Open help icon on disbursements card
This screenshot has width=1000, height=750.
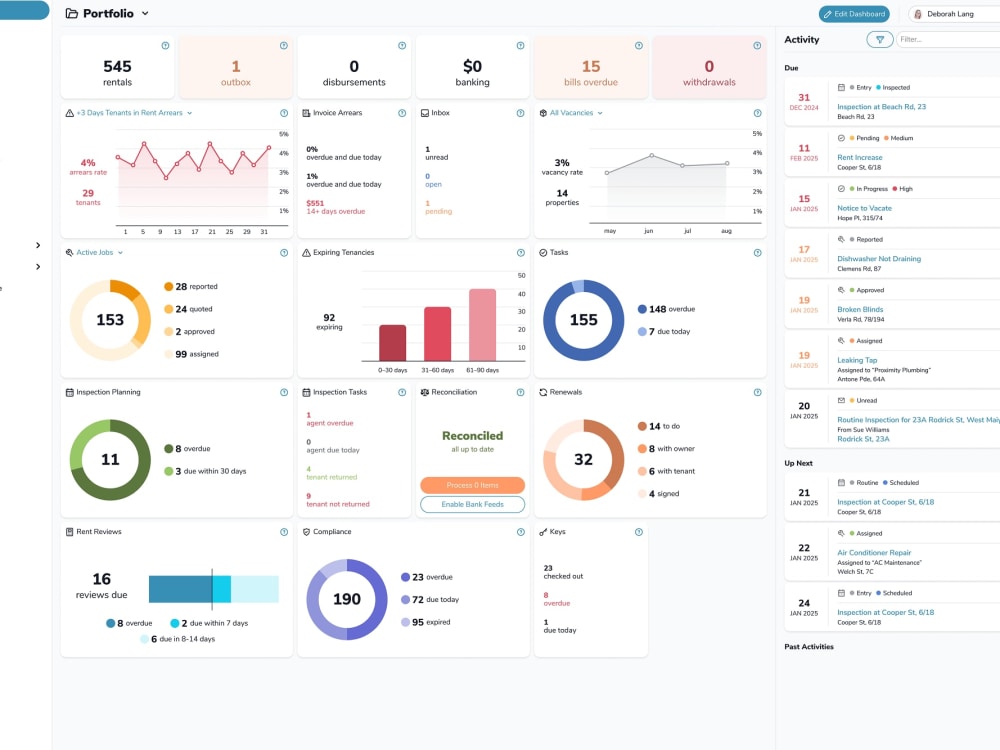[402, 45]
